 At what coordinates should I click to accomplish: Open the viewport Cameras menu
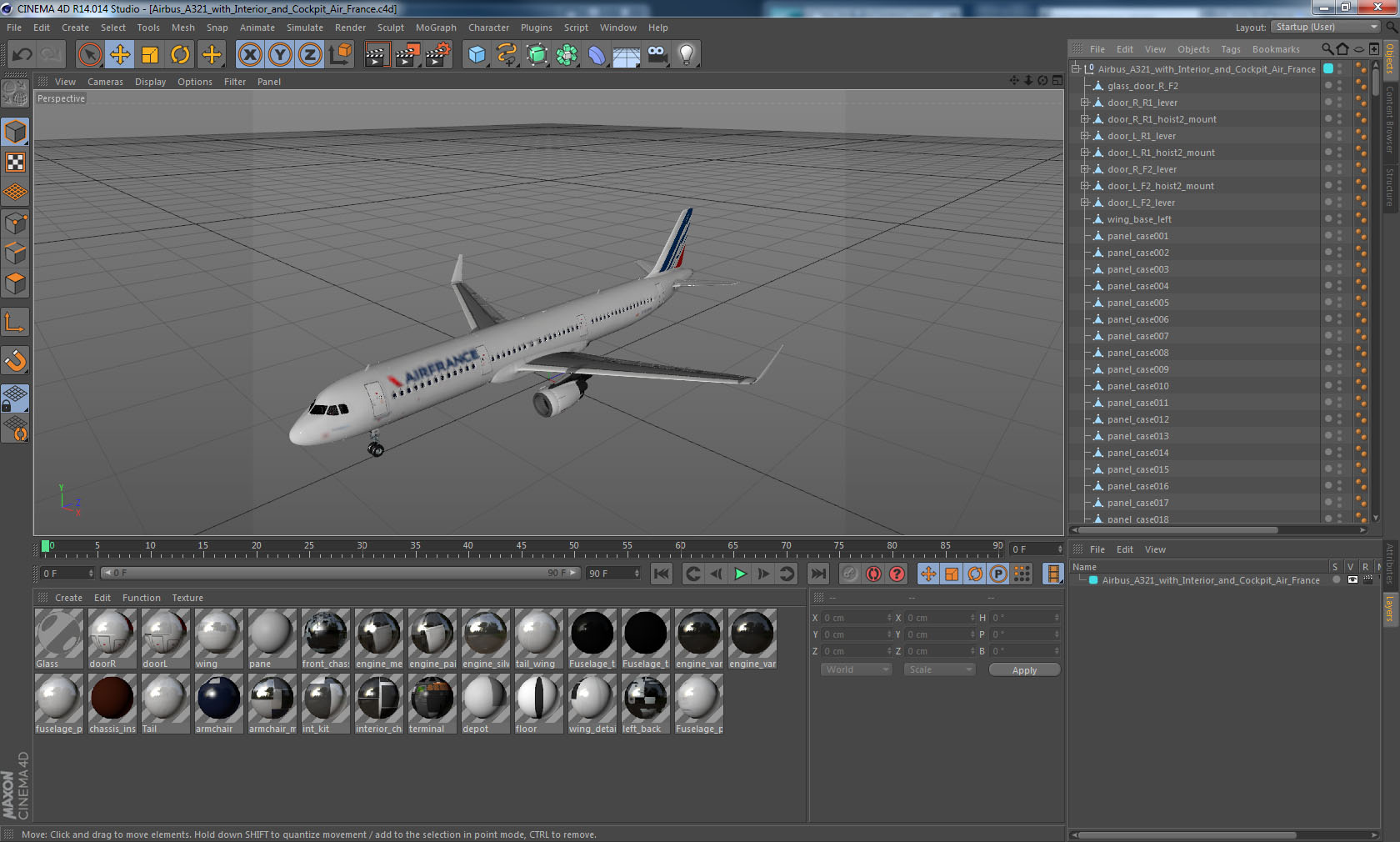point(105,82)
